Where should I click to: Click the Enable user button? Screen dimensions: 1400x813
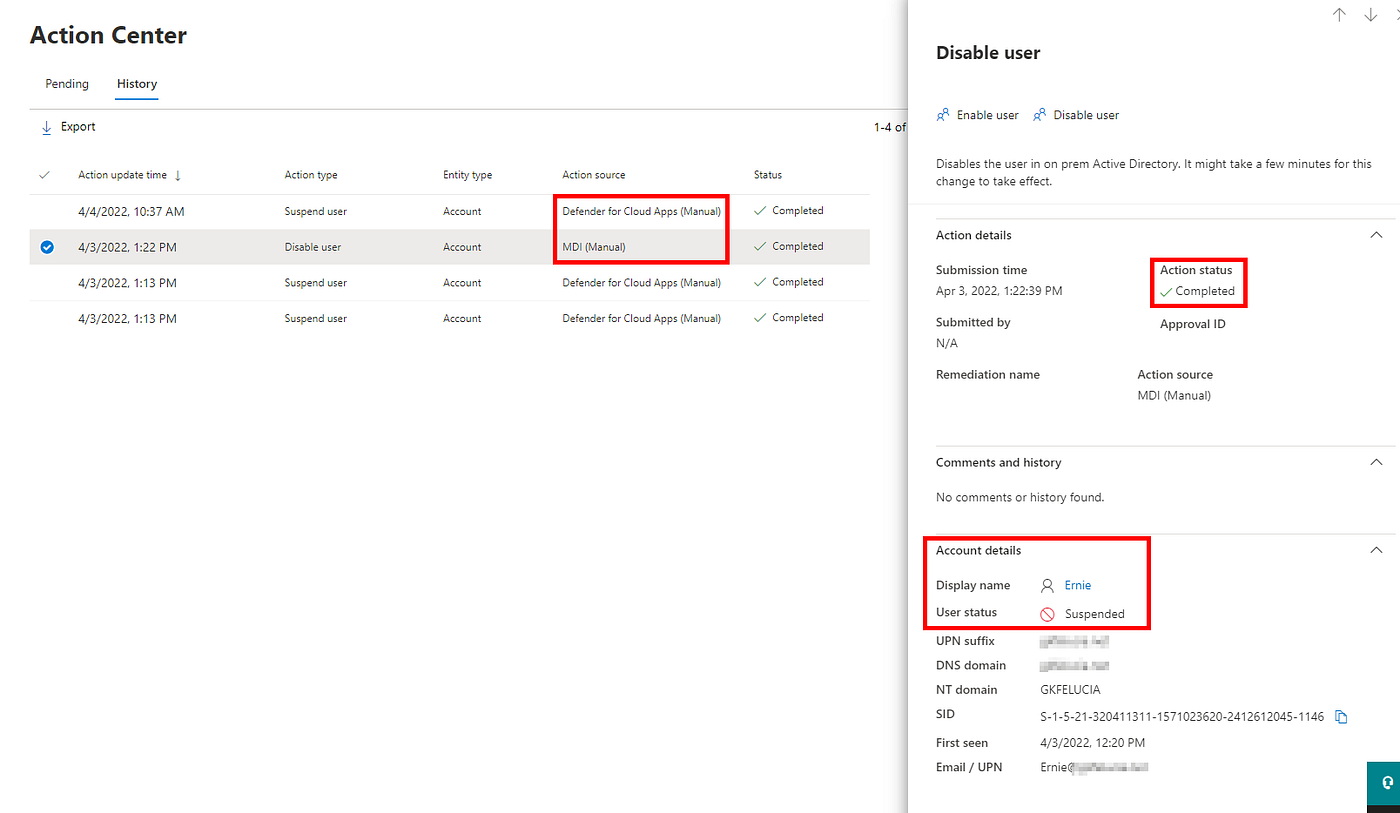coord(977,115)
